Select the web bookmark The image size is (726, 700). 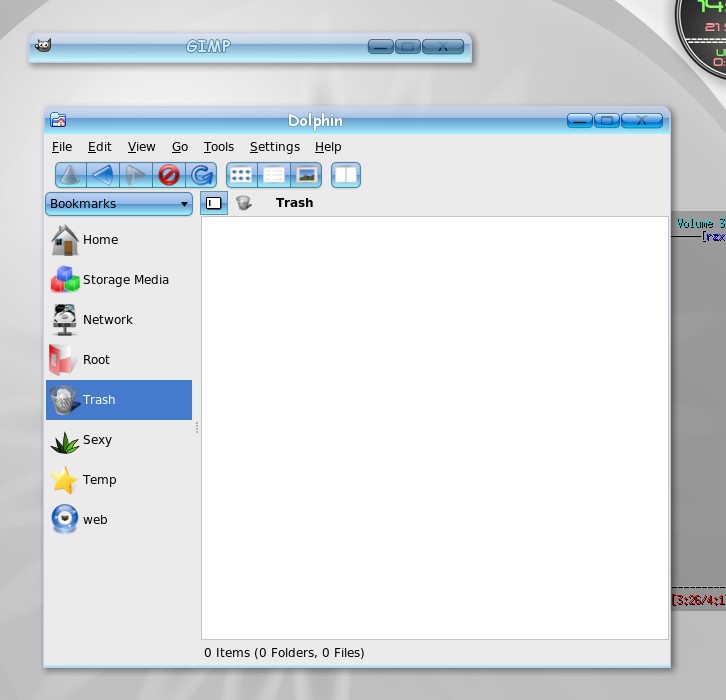tap(119, 519)
